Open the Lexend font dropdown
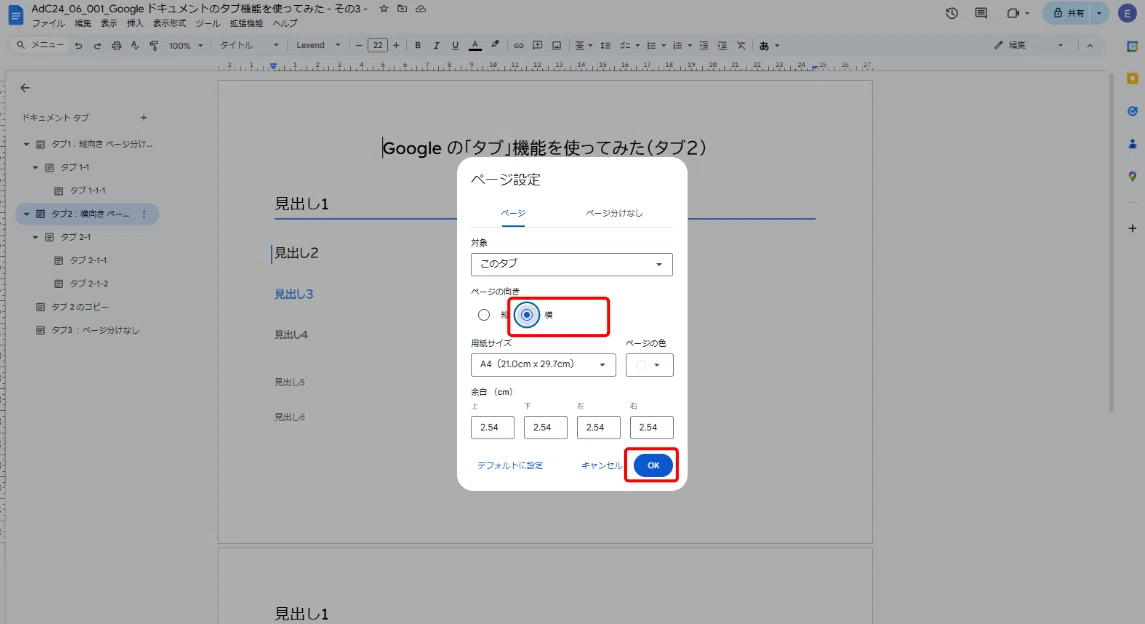The image size is (1145, 624). point(318,45)
